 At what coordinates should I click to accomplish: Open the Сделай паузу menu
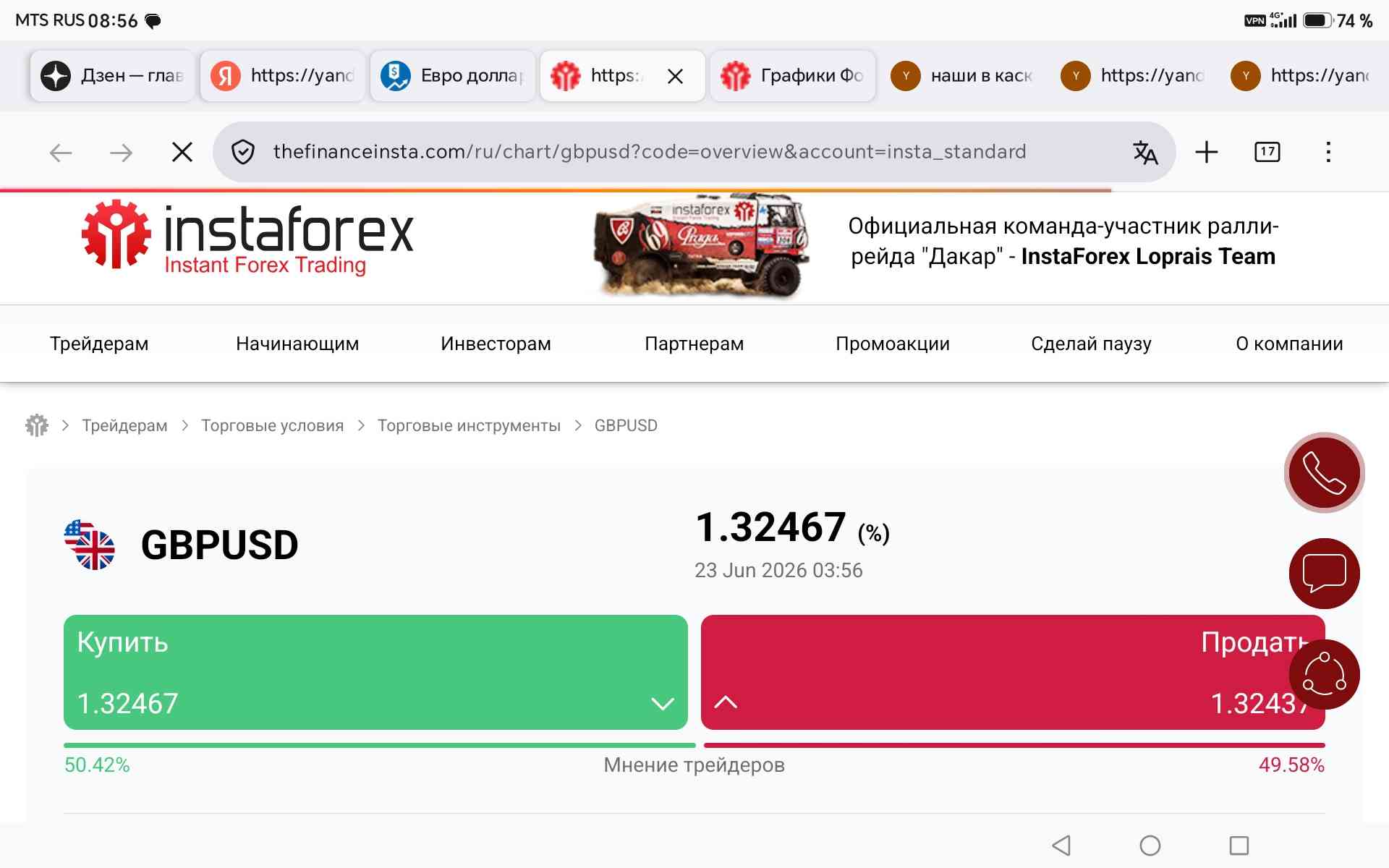coord(1091,344)
